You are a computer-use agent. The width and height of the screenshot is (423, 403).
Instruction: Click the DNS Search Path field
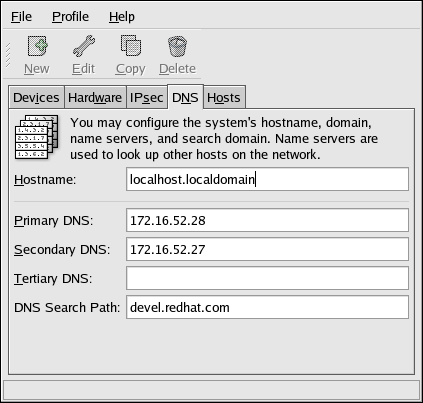click(x=267, y=307)
